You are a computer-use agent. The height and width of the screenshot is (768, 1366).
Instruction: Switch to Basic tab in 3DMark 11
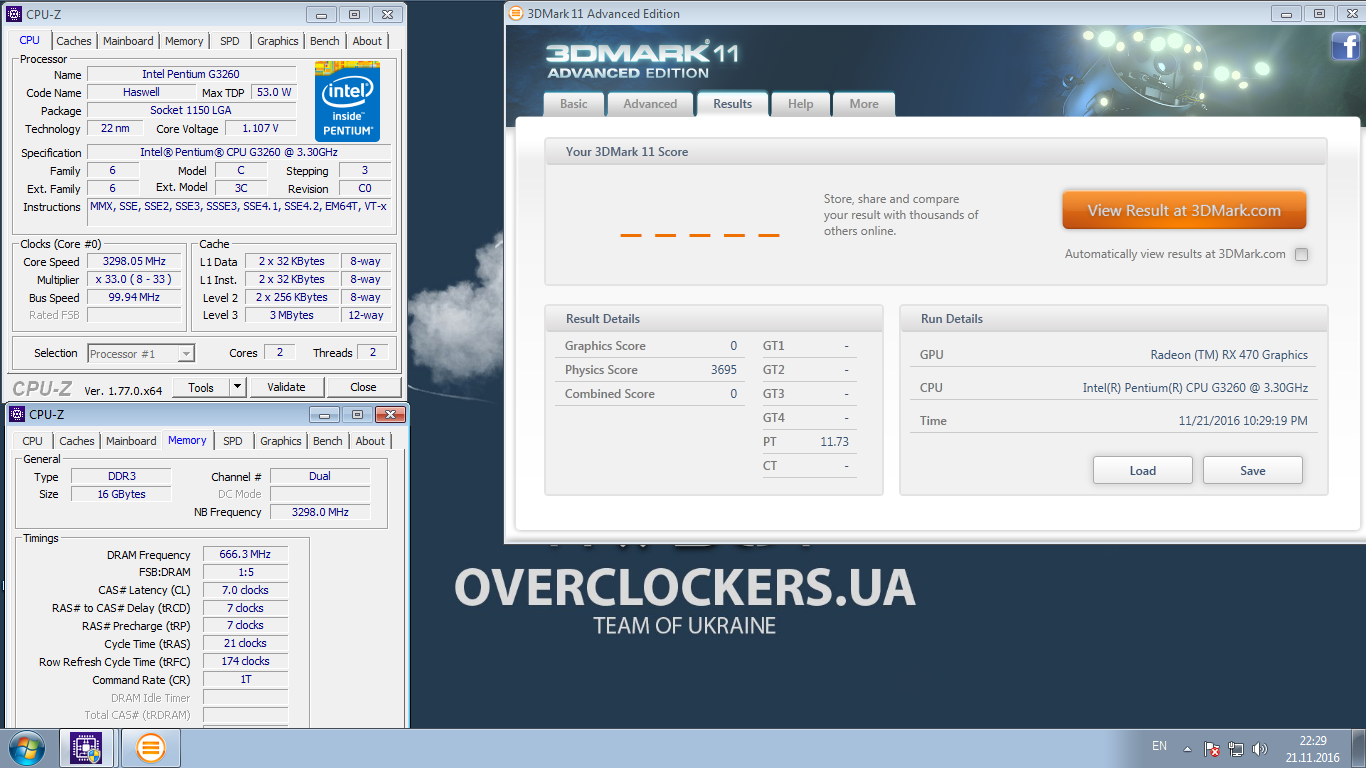click(574, 104)
